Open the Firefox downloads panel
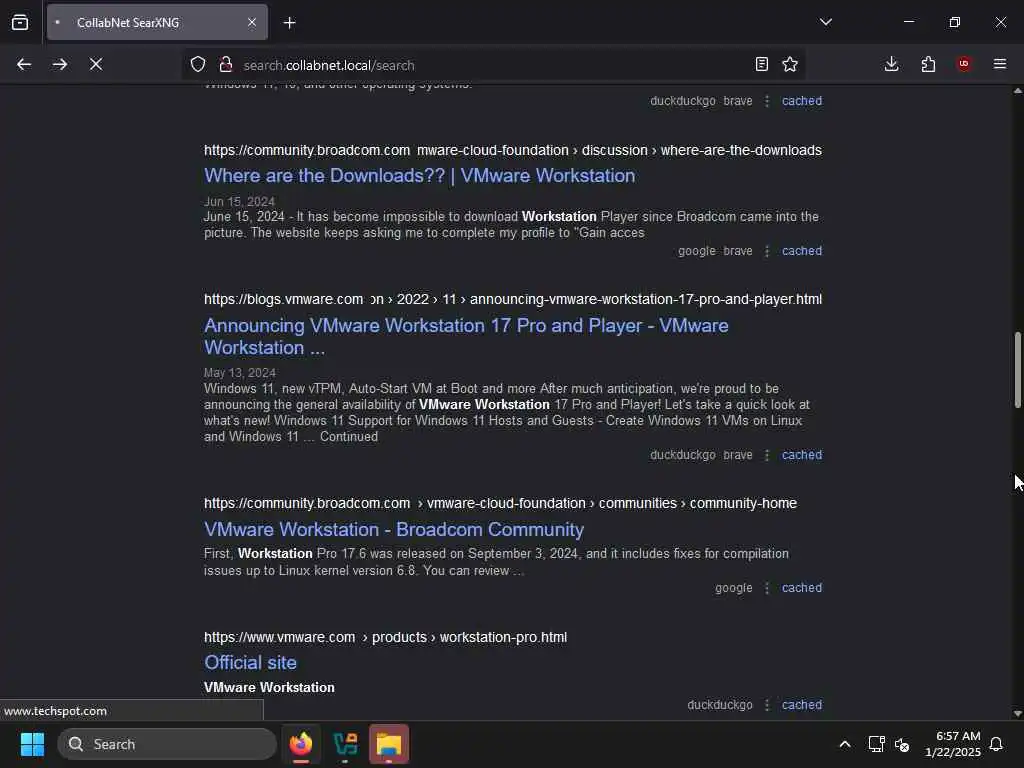The width and height of the screenshot is (1024, 768). pyautogui.click(x=891, y=64)
